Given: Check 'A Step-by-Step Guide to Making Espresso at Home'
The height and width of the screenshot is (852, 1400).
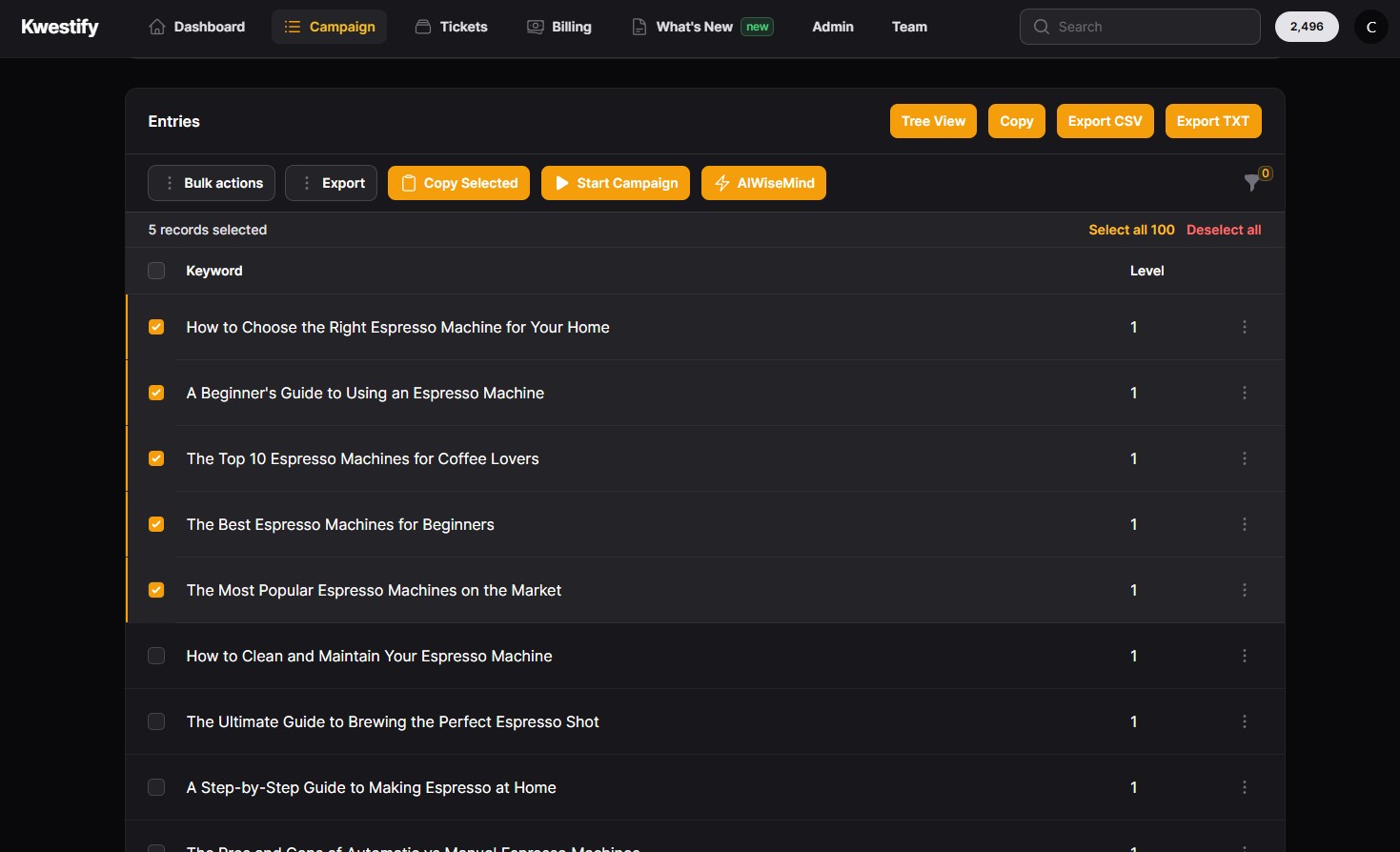Looking at the screenshot, I should 156,787.
